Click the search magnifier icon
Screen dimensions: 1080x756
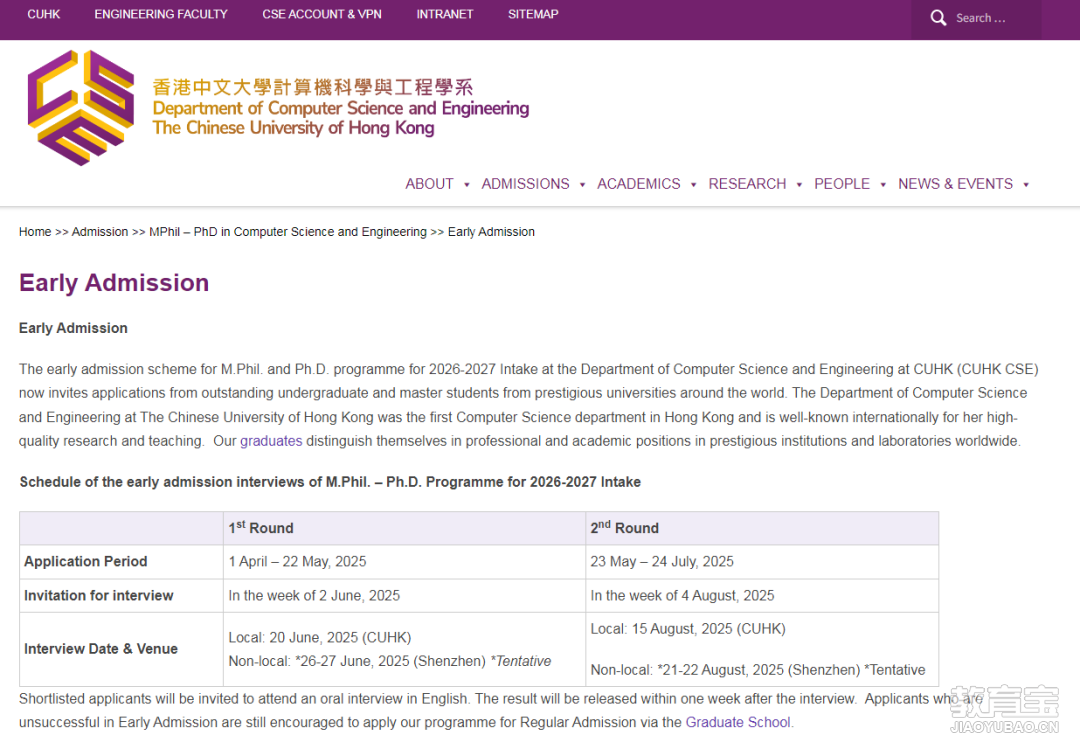click(x=938, y=18)
